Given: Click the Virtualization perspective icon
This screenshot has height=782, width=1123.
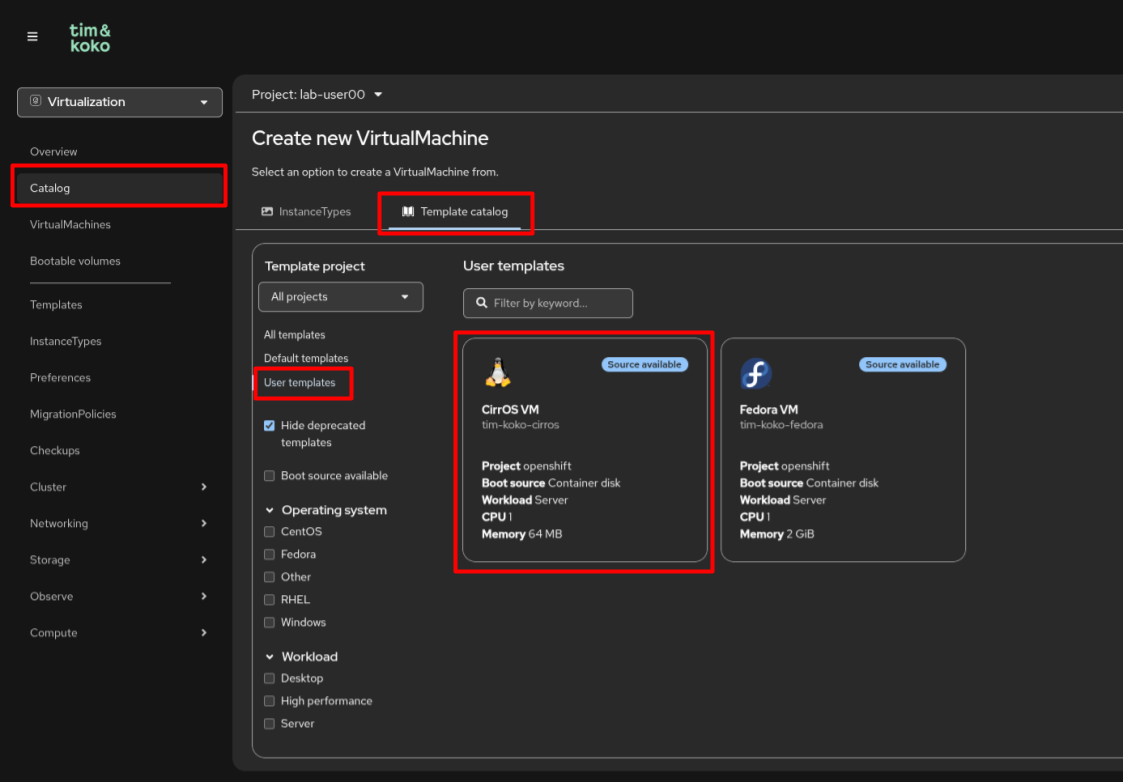Looking at the screenshot, I should click(x=35, y=101).
